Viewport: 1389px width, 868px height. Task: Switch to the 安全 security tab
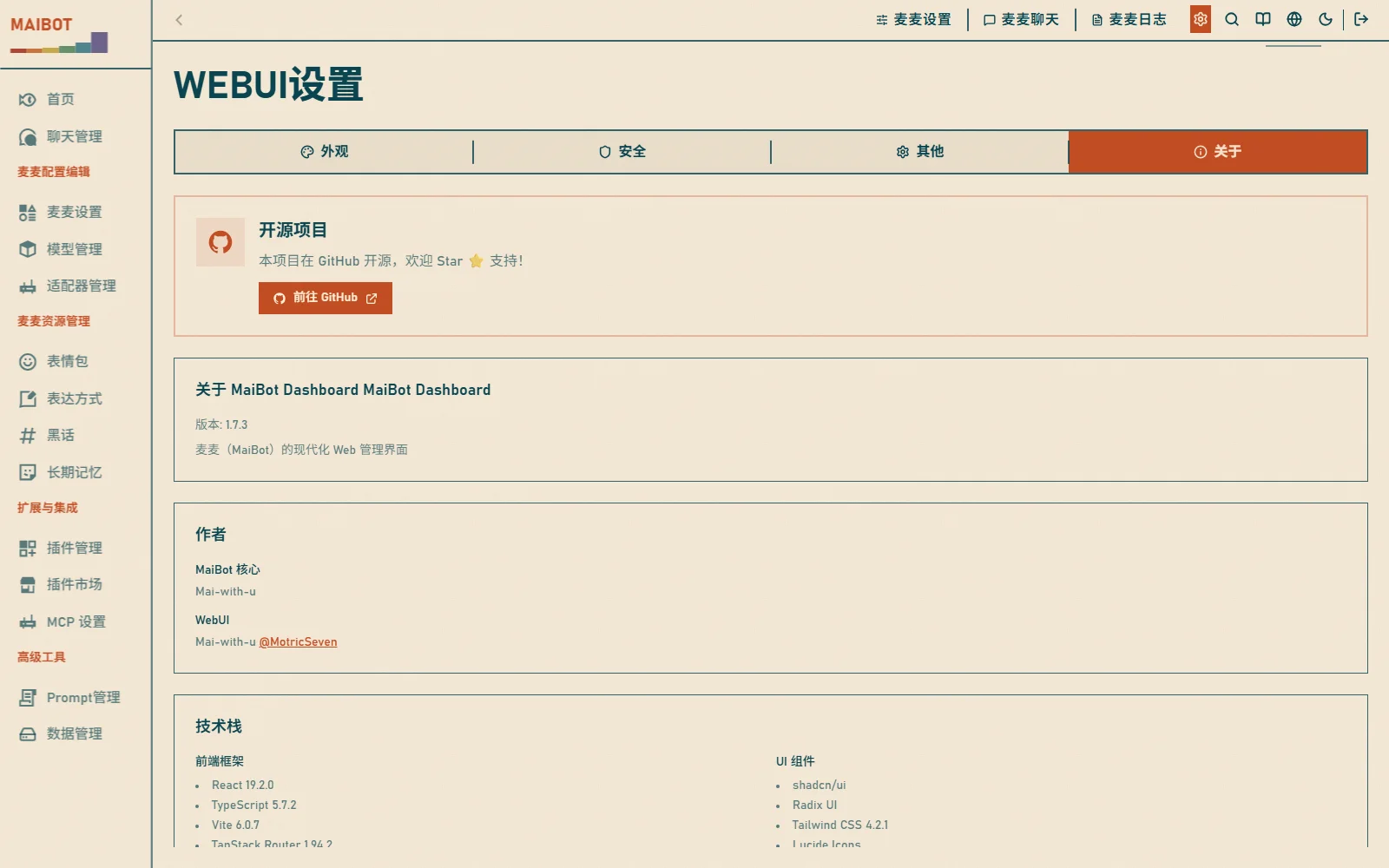point(622,152)
